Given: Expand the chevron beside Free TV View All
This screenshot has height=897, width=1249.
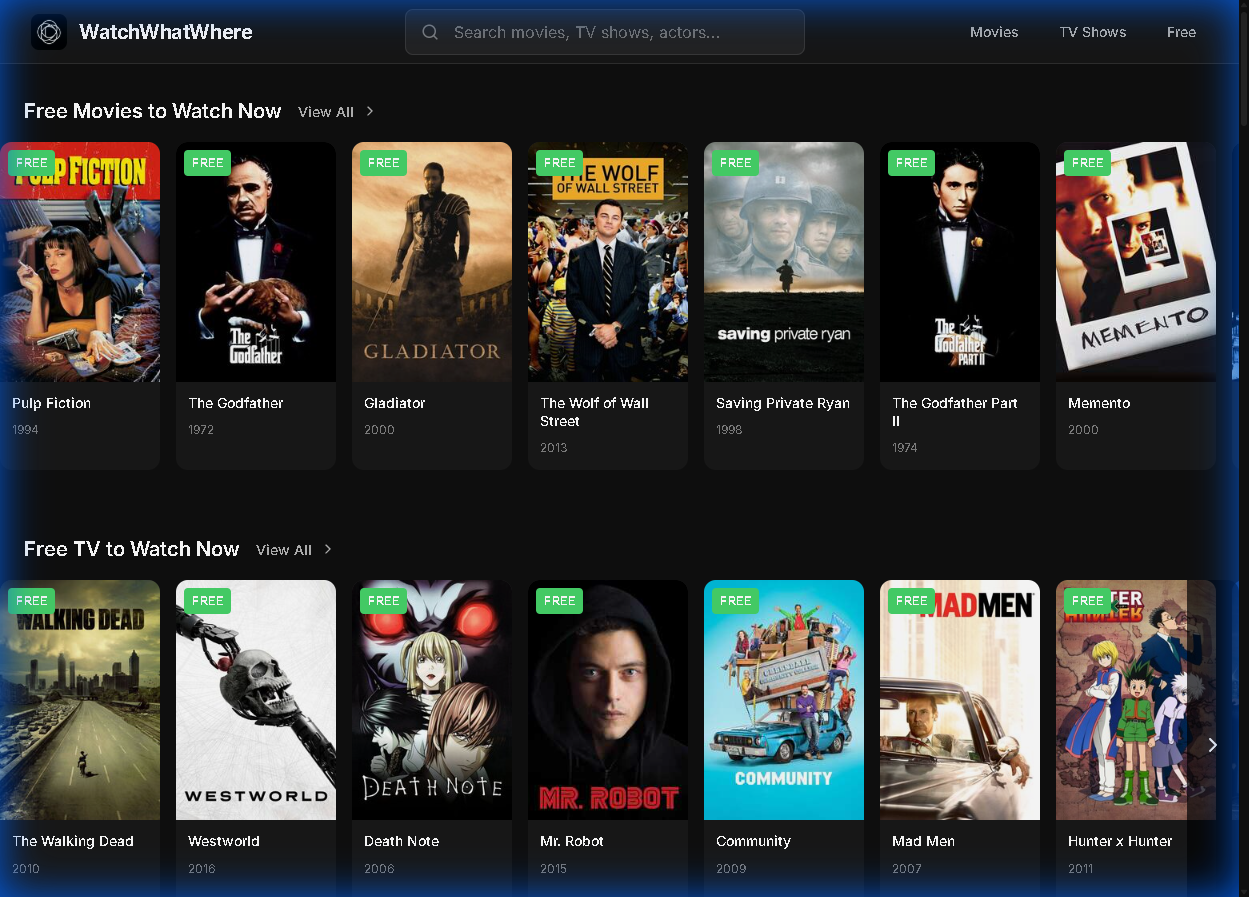Looking at the screenshot, I should pyautogui.click(x=327, y=549).
